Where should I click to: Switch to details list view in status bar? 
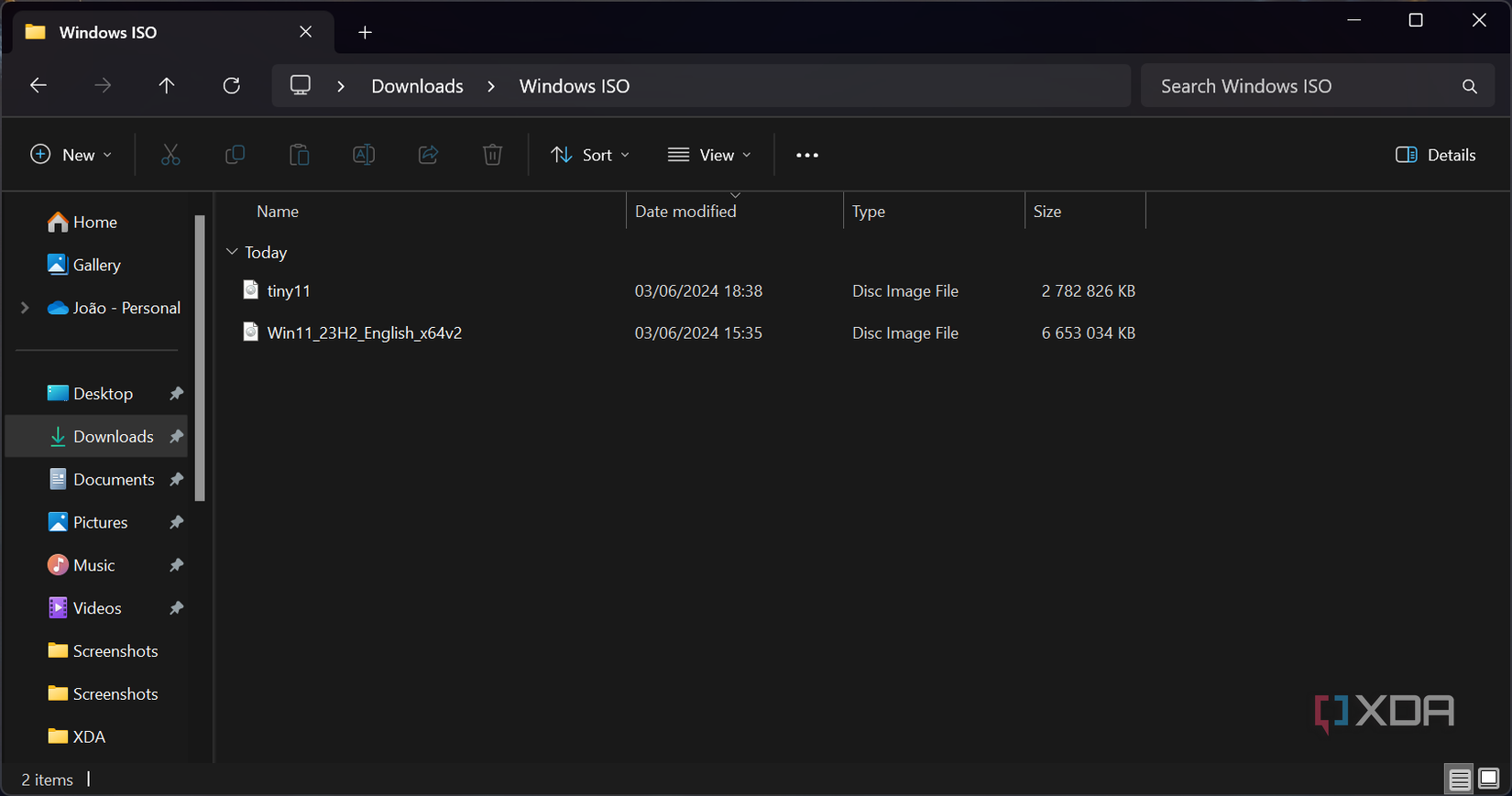[x=1459, y=779]
